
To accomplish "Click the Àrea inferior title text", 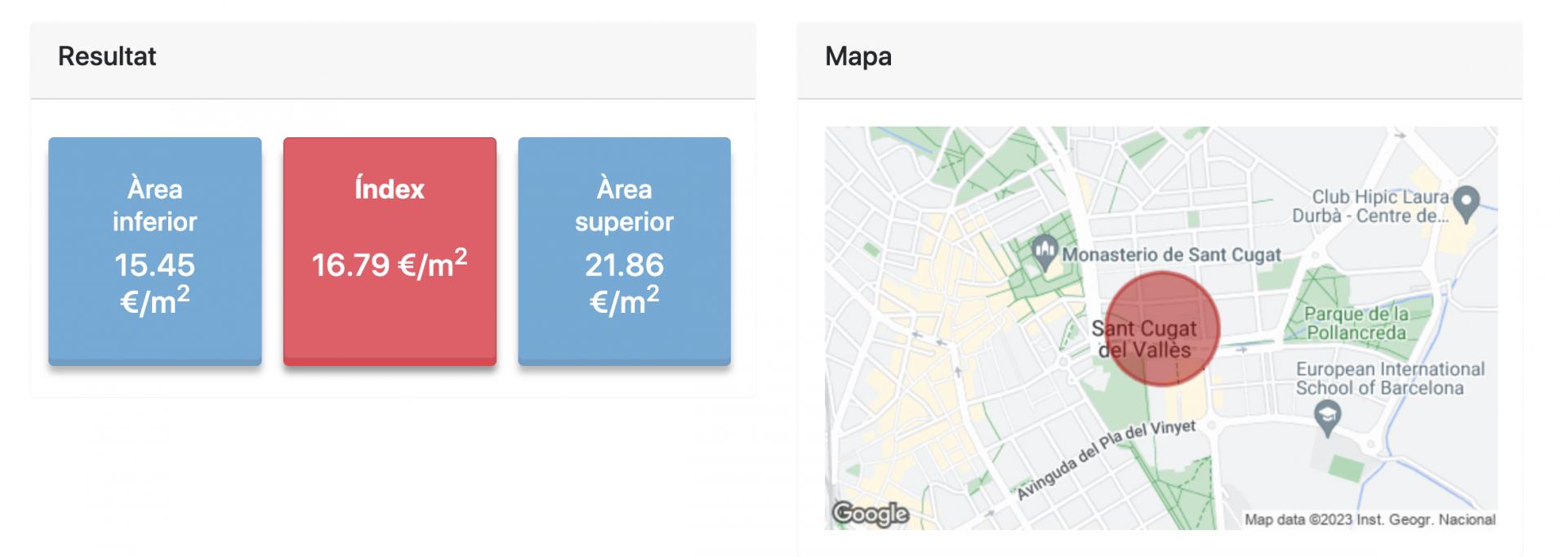I will coord(155,205).
